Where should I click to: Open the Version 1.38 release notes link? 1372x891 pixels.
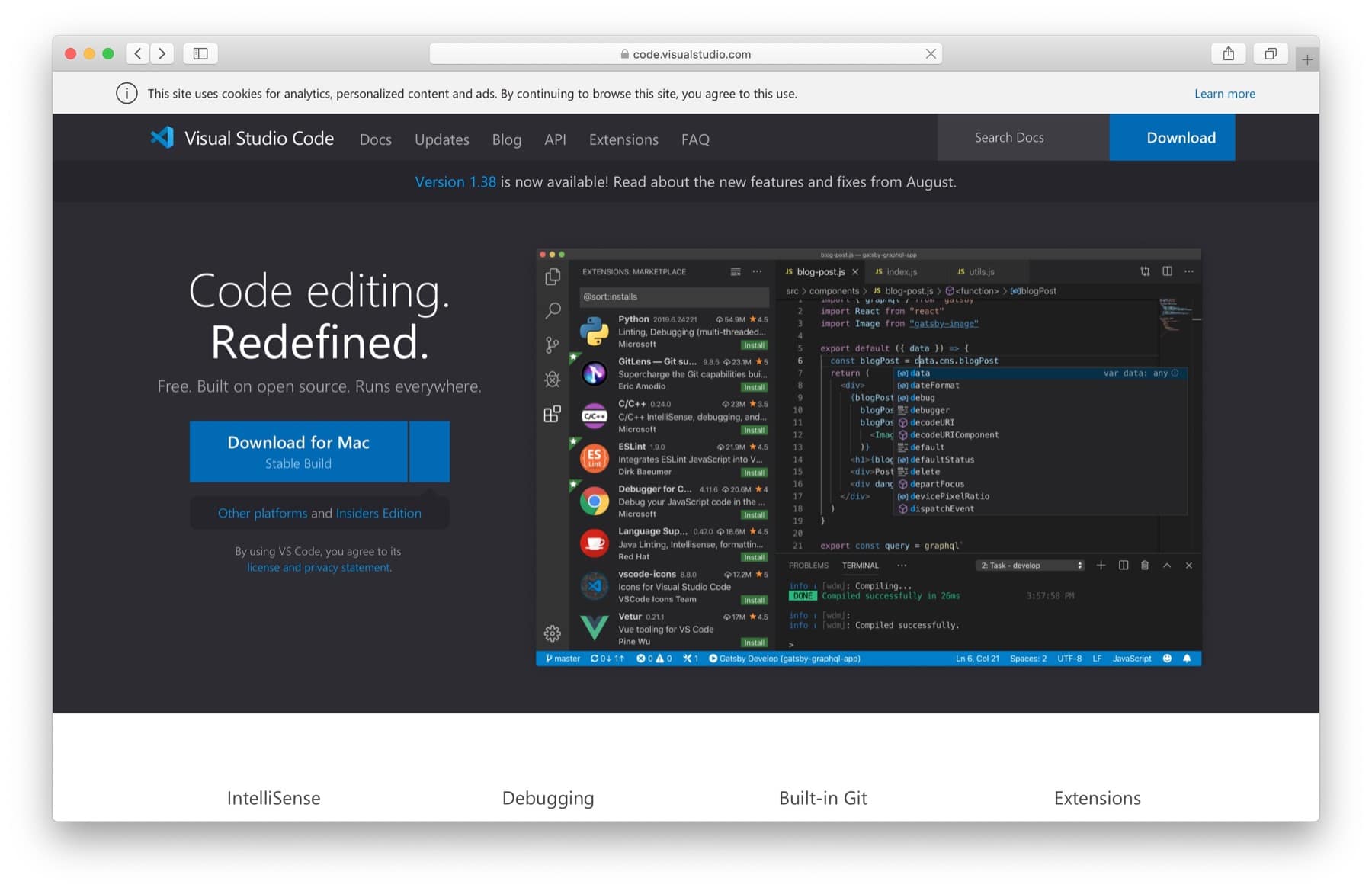pyautogui.click(x=455, y=182)
